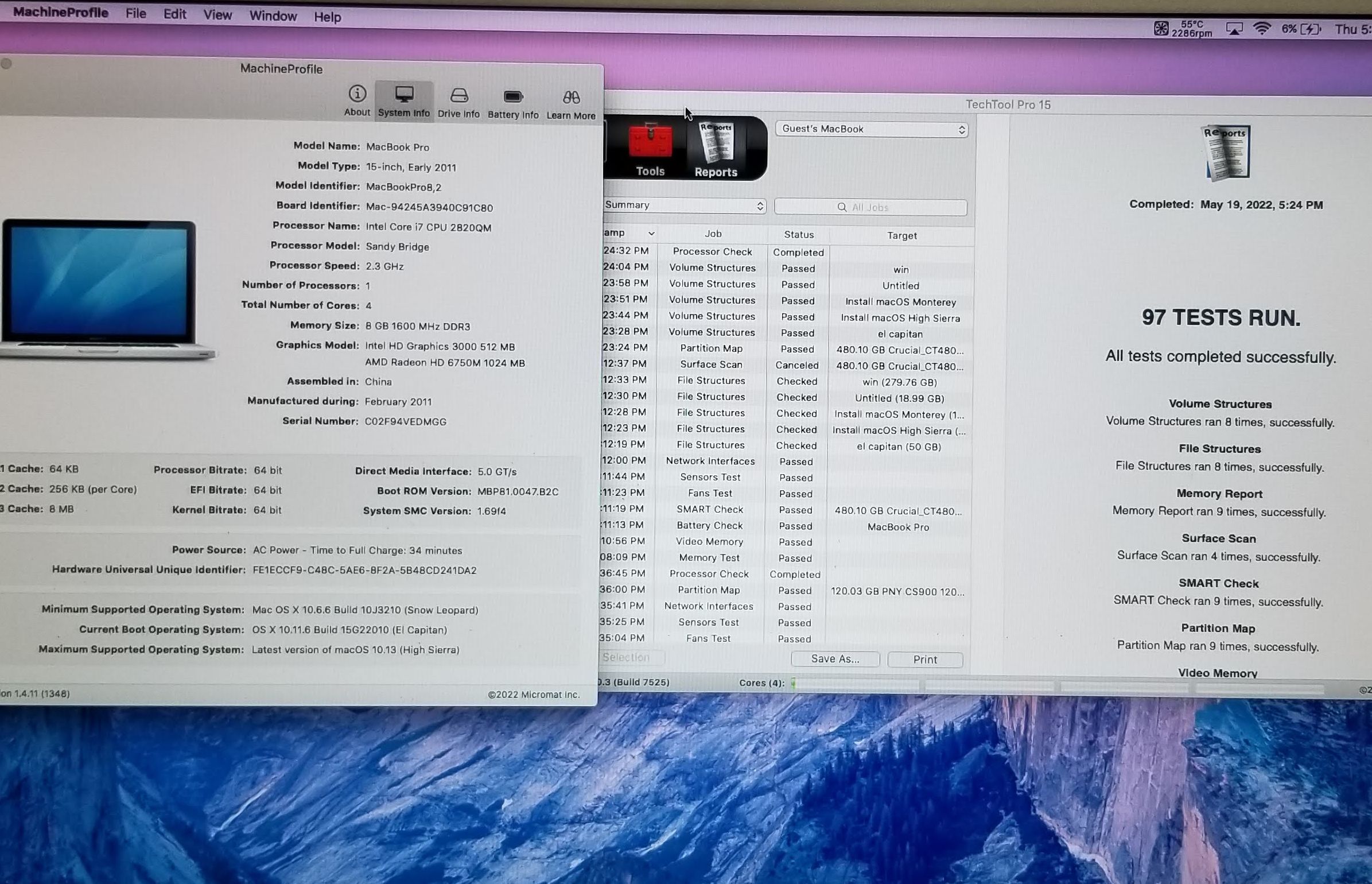
Task: Open the Window menu
Action: 273,16
